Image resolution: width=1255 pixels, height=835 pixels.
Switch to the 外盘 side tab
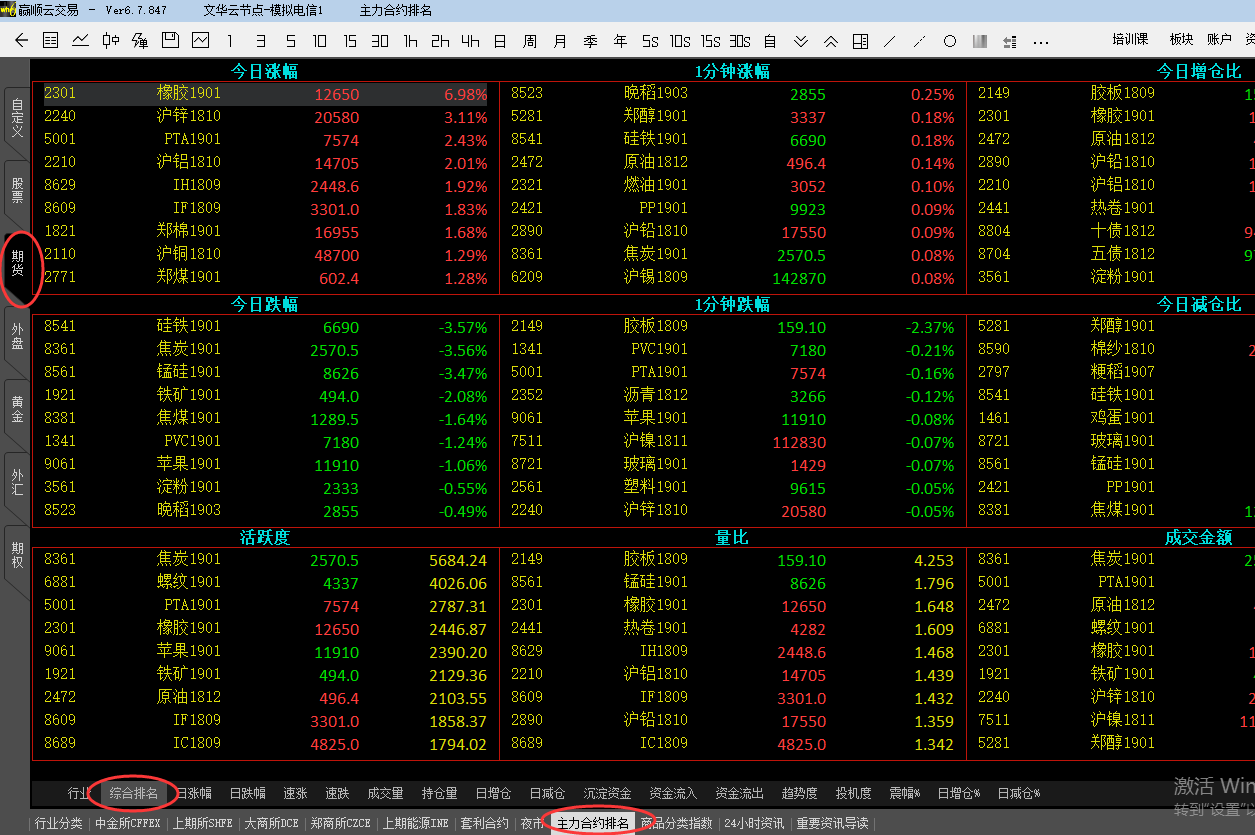[x=17, y=336]
